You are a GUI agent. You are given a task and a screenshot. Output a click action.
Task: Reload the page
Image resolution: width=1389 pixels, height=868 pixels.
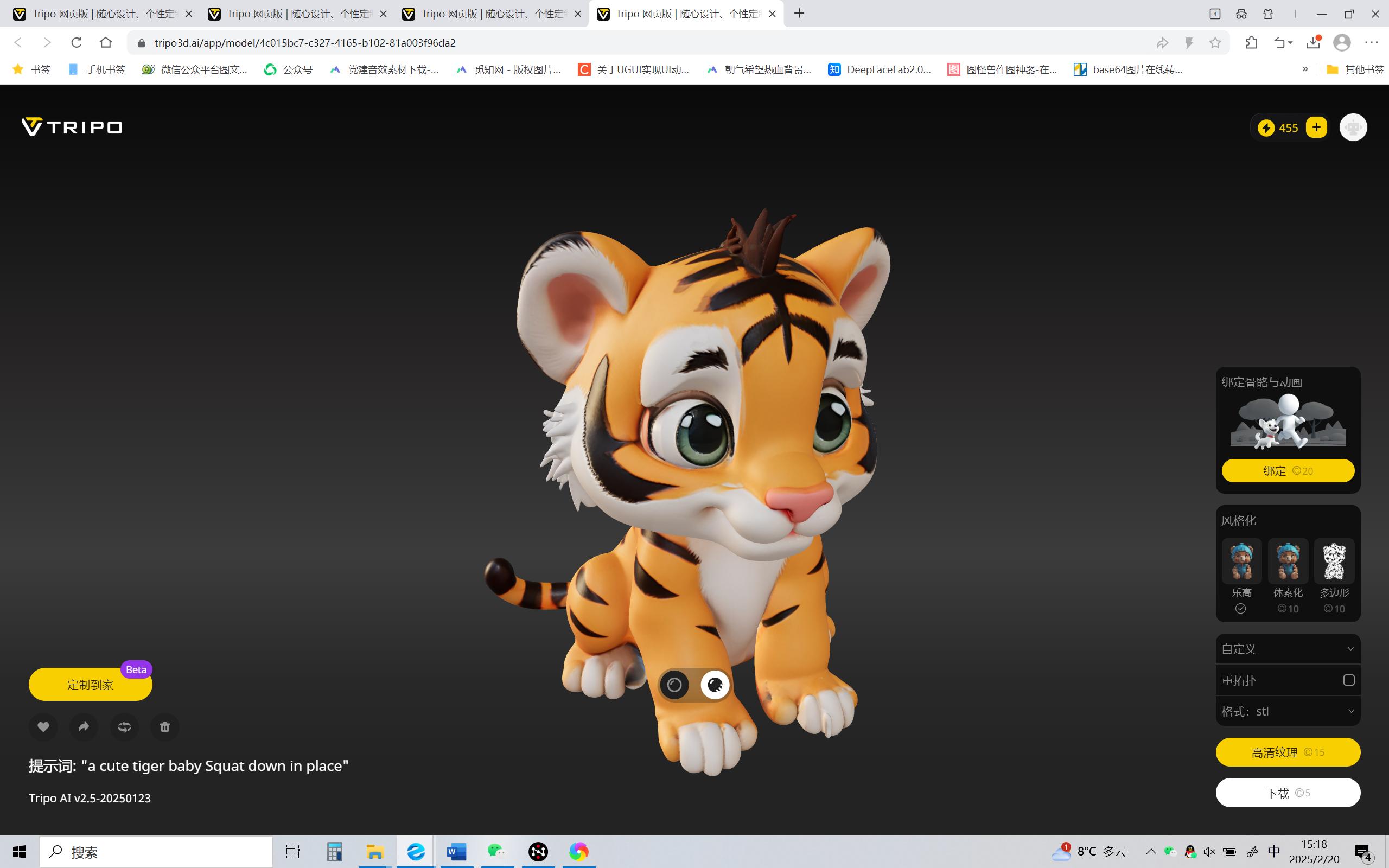tap(77, 42)
